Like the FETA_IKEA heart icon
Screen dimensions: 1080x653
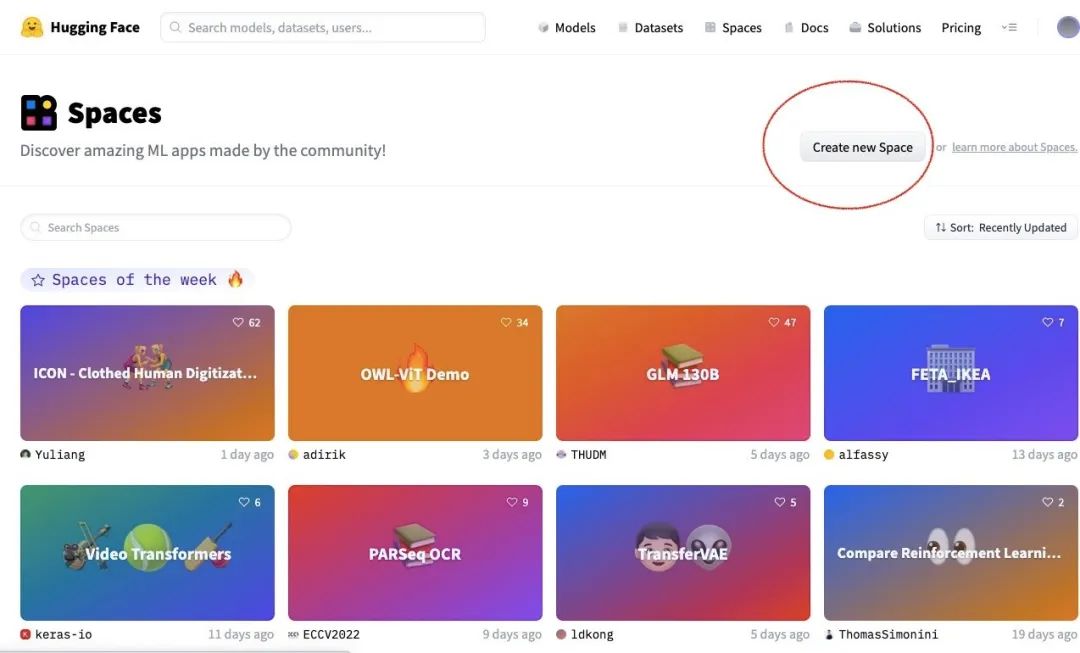1048,322
